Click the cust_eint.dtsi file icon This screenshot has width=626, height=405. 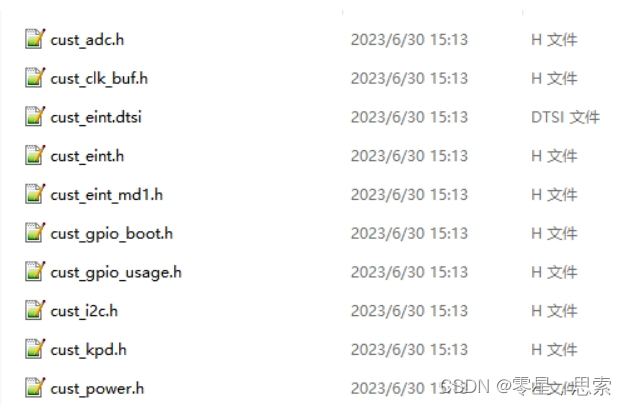35,116
